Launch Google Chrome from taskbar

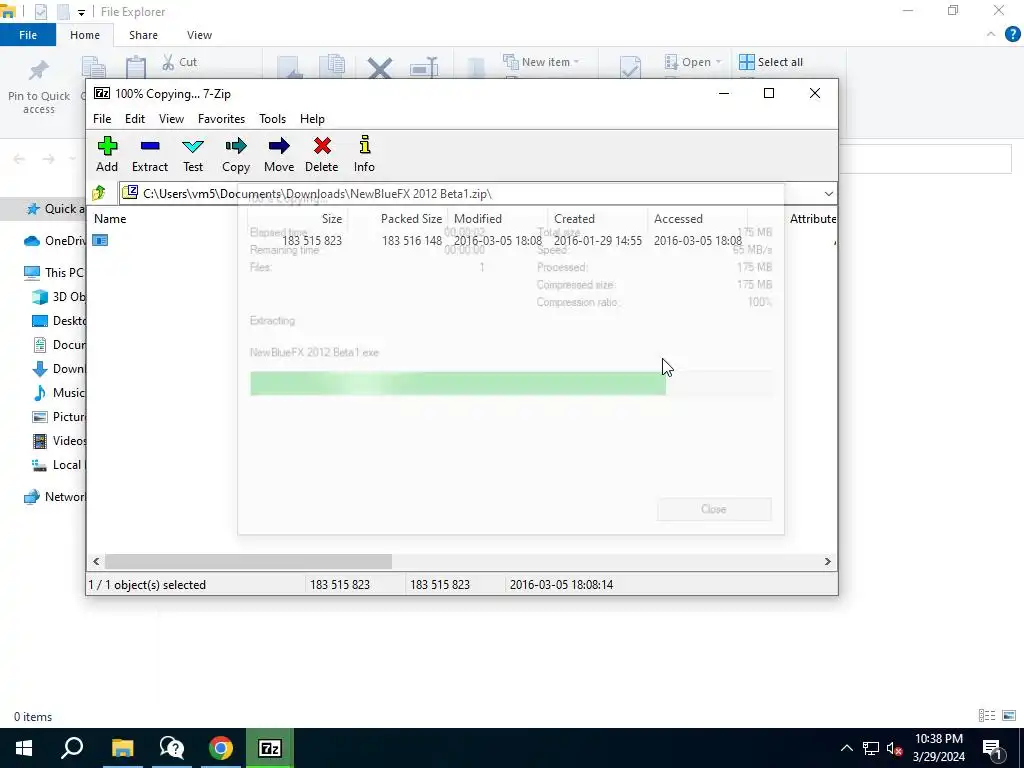pyautogui.click(x=221, y=748)
